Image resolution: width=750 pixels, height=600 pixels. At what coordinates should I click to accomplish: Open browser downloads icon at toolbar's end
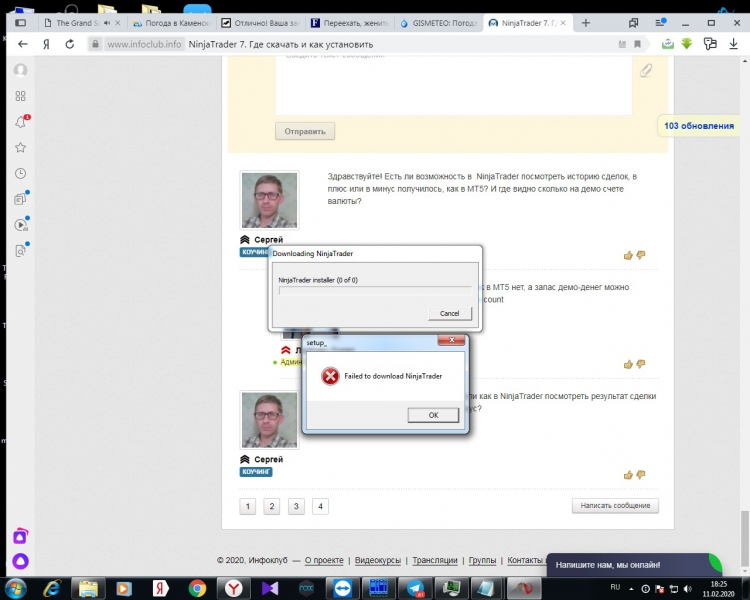[x=733, y=44]
